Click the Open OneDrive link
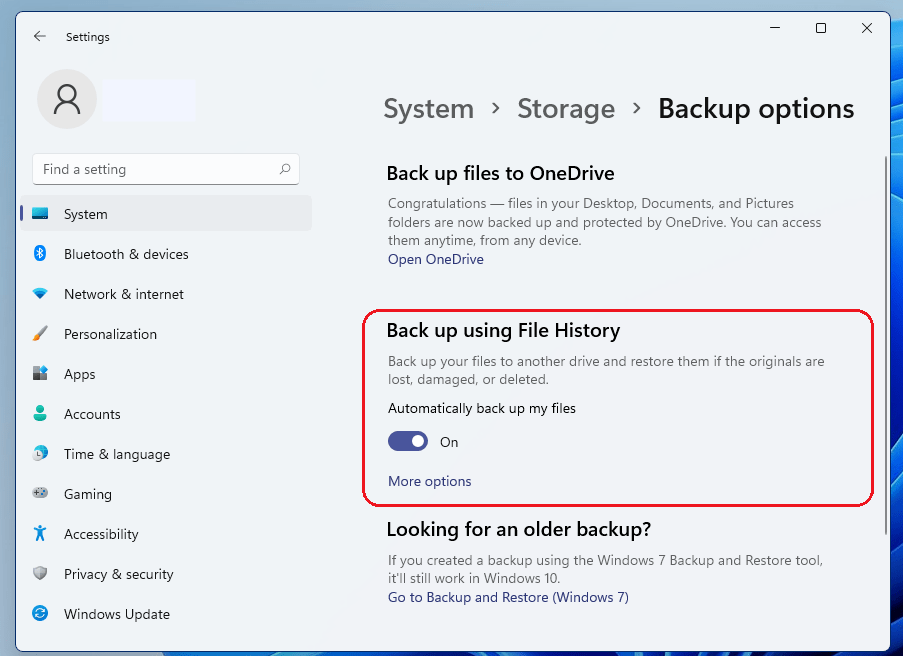The height and width of the screenshot is (656, 903). point(435,259)
